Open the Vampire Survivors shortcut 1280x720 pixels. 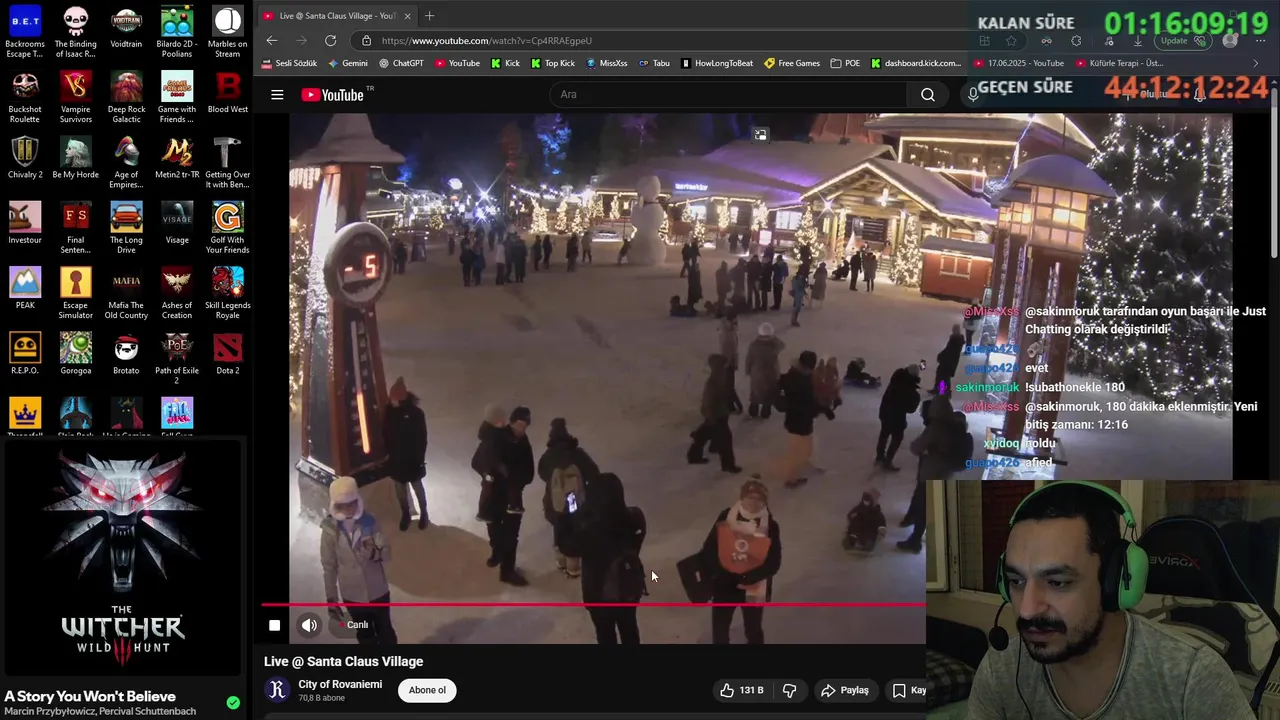coord(75,97)
